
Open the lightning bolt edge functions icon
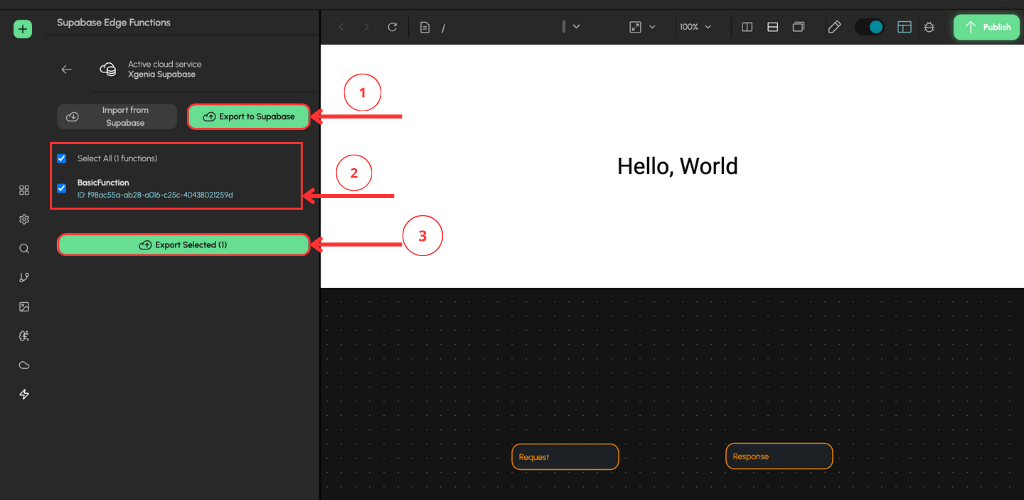tap(24, 394)
